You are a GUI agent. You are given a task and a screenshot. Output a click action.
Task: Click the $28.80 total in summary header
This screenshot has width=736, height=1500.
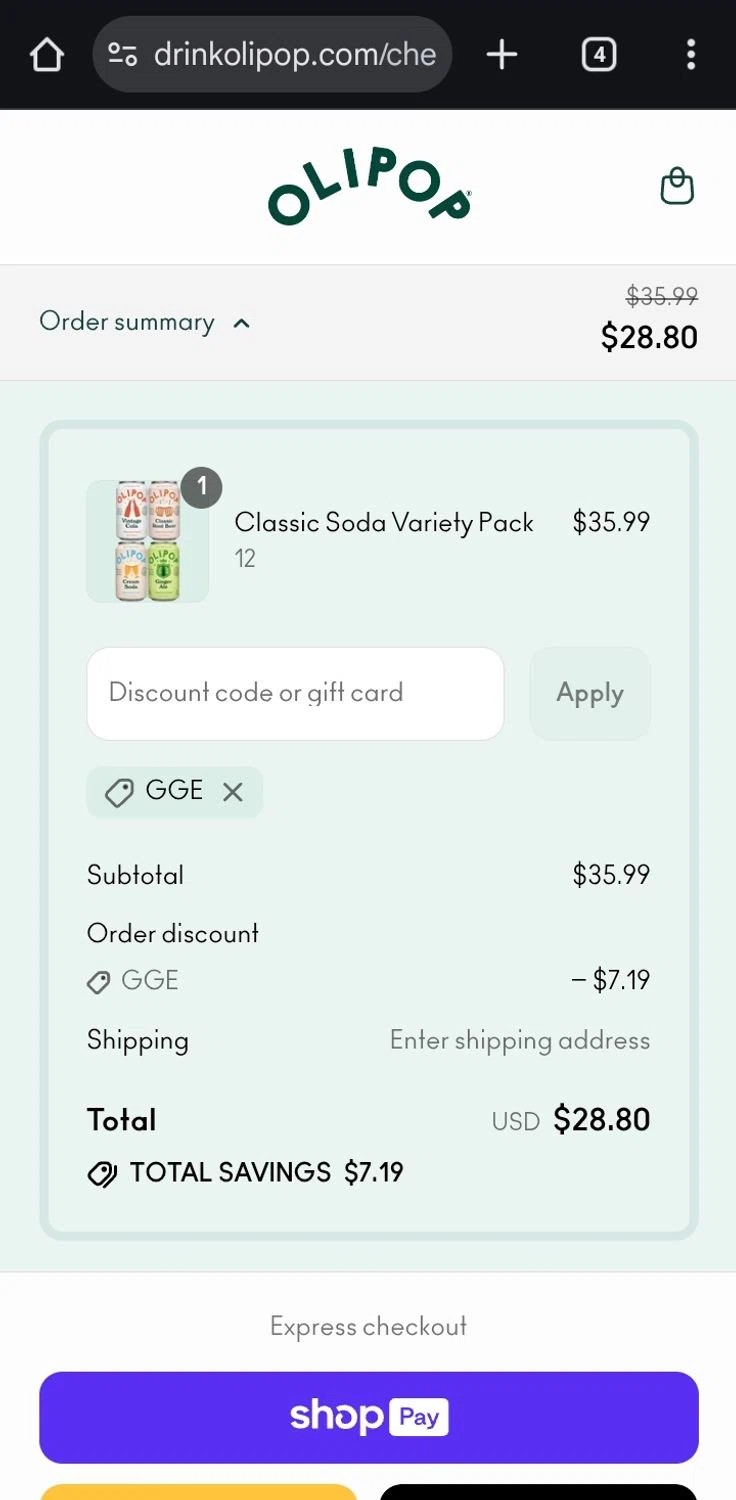[x=649, y=337]
